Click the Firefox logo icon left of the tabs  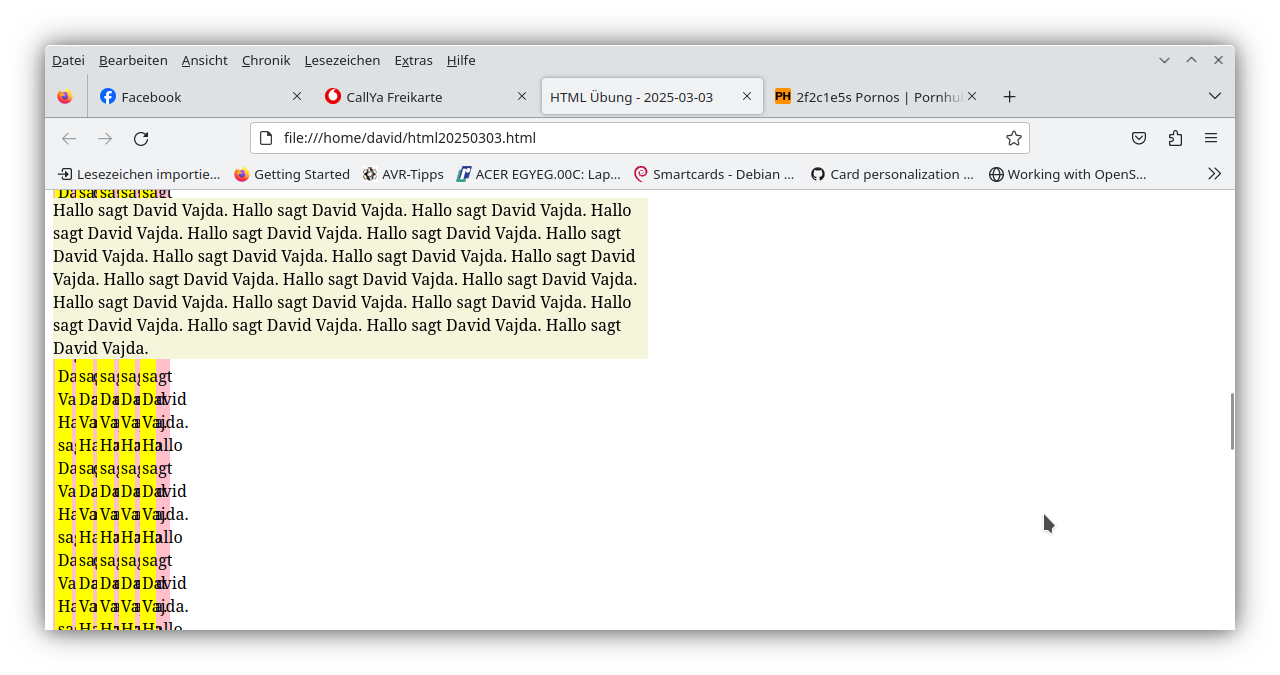click(x=65, y=96)
